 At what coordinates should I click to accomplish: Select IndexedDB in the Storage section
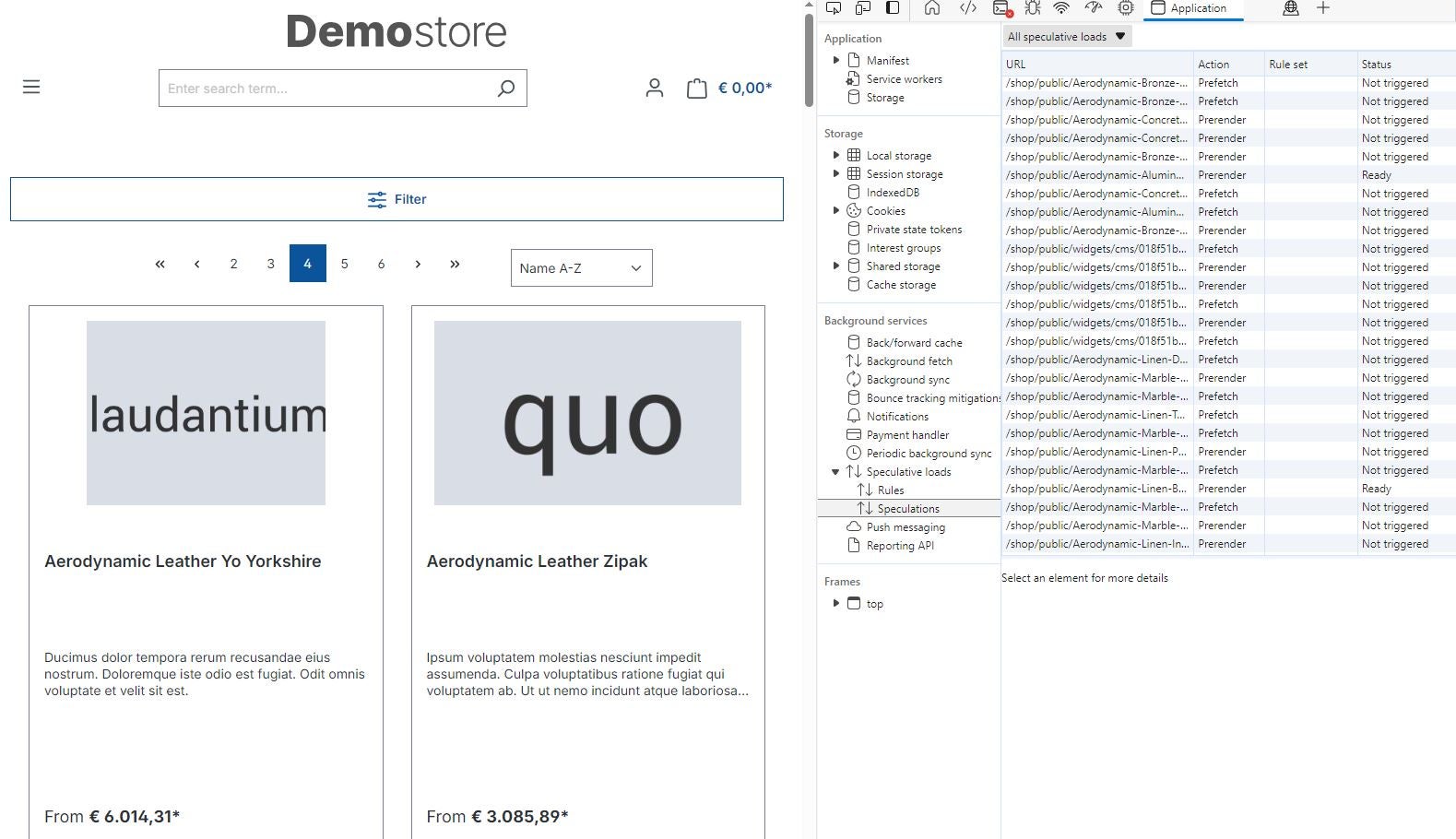pos(892,193)
